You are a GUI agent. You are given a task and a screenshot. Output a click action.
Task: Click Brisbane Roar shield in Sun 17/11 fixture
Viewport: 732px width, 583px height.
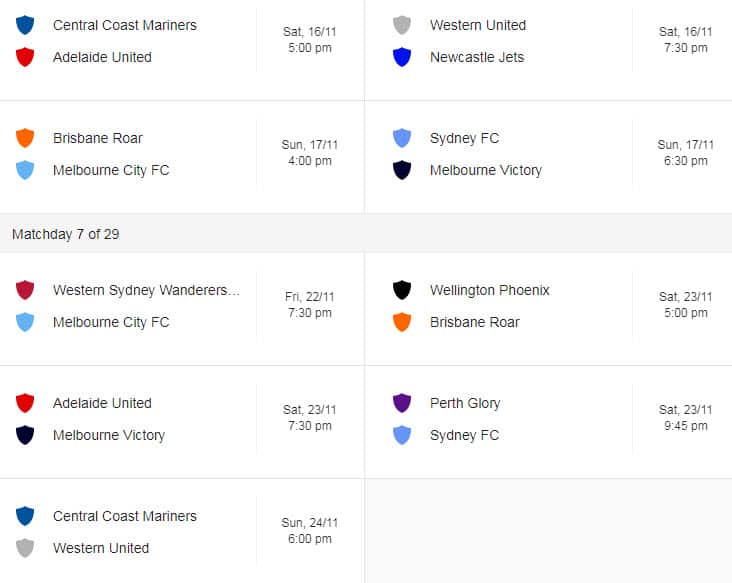coord(25,138)
